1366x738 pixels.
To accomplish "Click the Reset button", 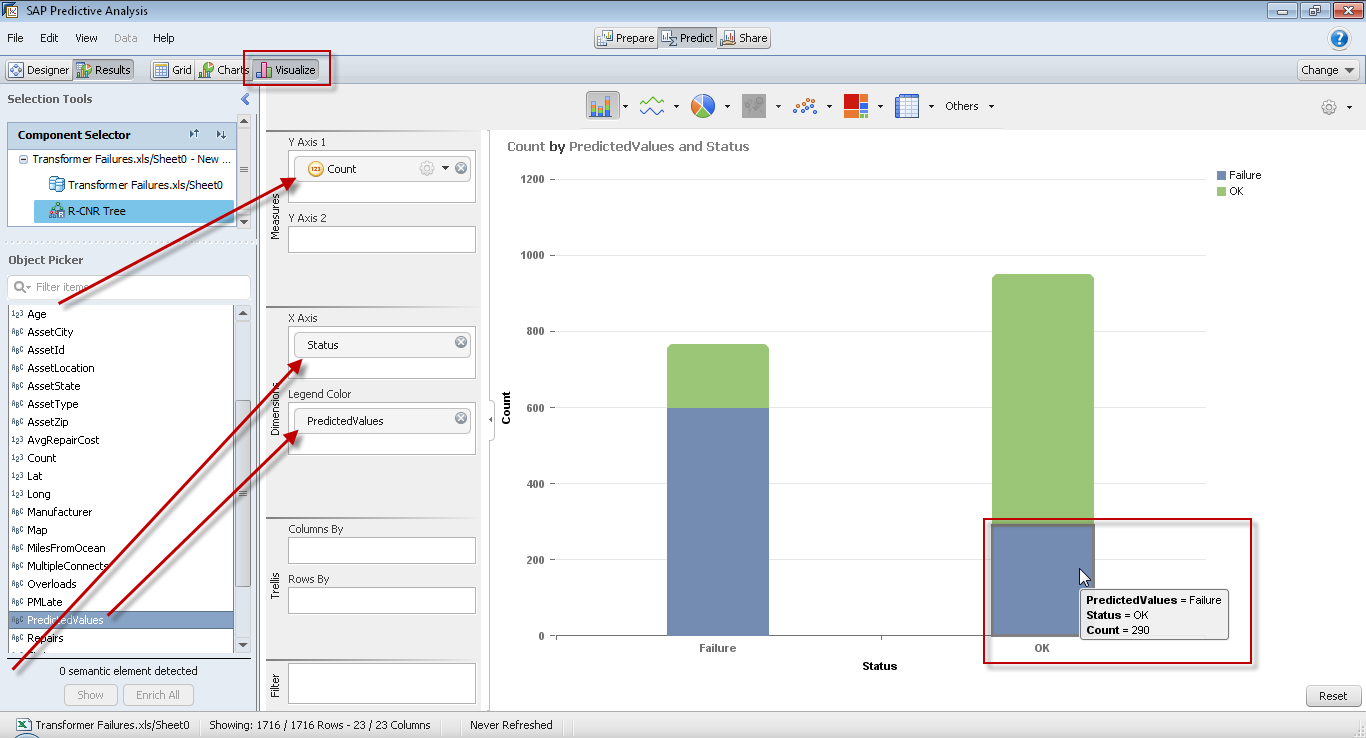I will point(1333,696).
